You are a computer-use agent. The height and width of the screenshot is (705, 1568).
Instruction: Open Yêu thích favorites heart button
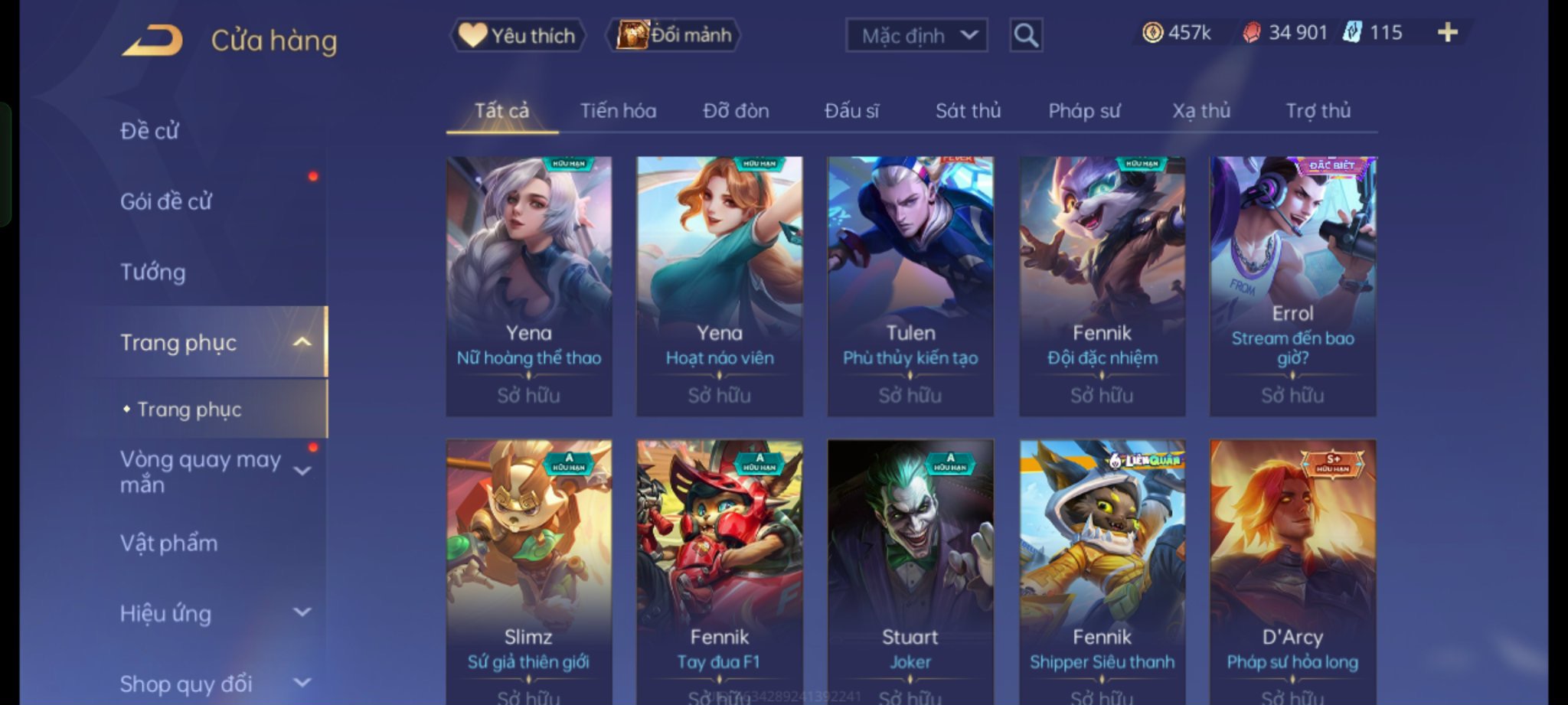518,35
